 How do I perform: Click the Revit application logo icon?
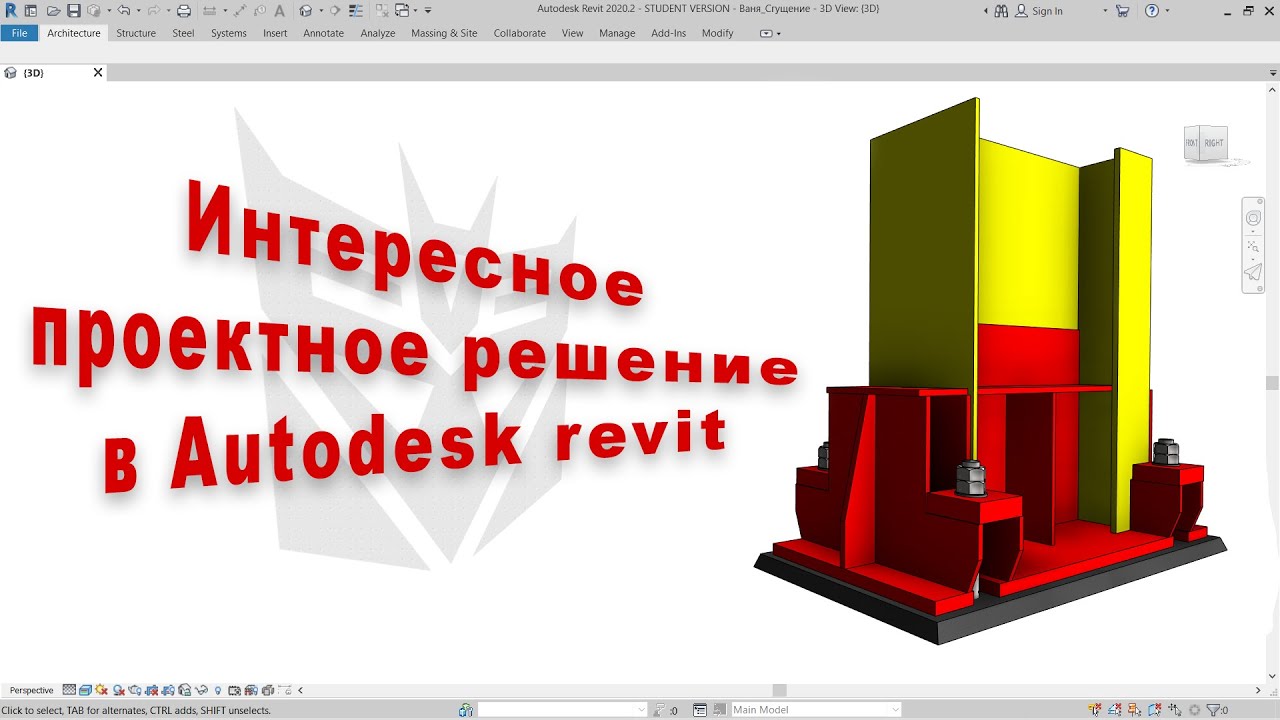[11, 11]
